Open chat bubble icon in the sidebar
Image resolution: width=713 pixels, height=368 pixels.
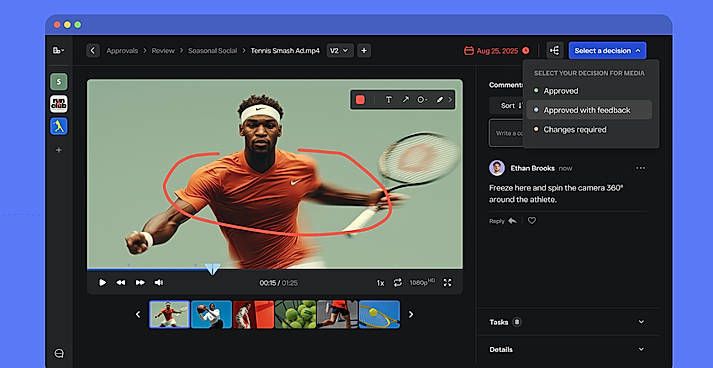[59, 353]
